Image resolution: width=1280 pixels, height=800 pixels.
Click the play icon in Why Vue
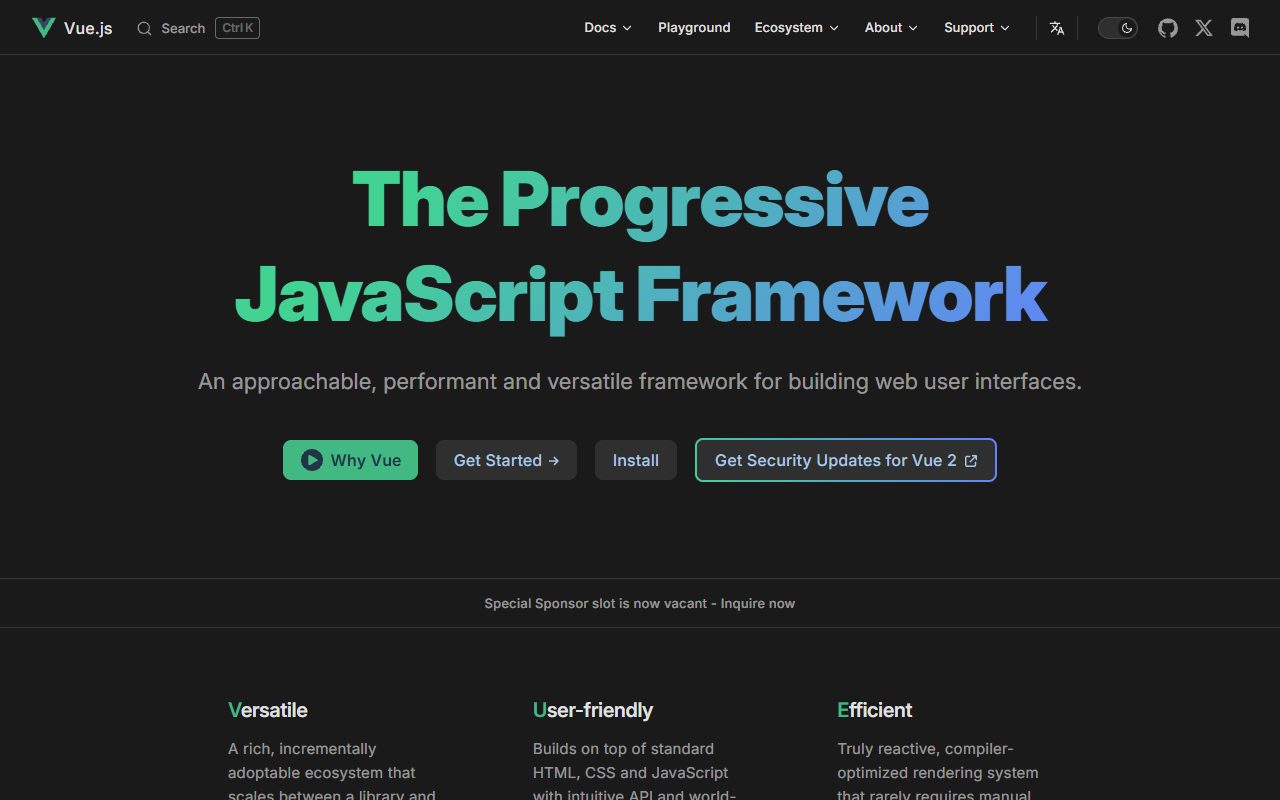[x=312, y=460]
